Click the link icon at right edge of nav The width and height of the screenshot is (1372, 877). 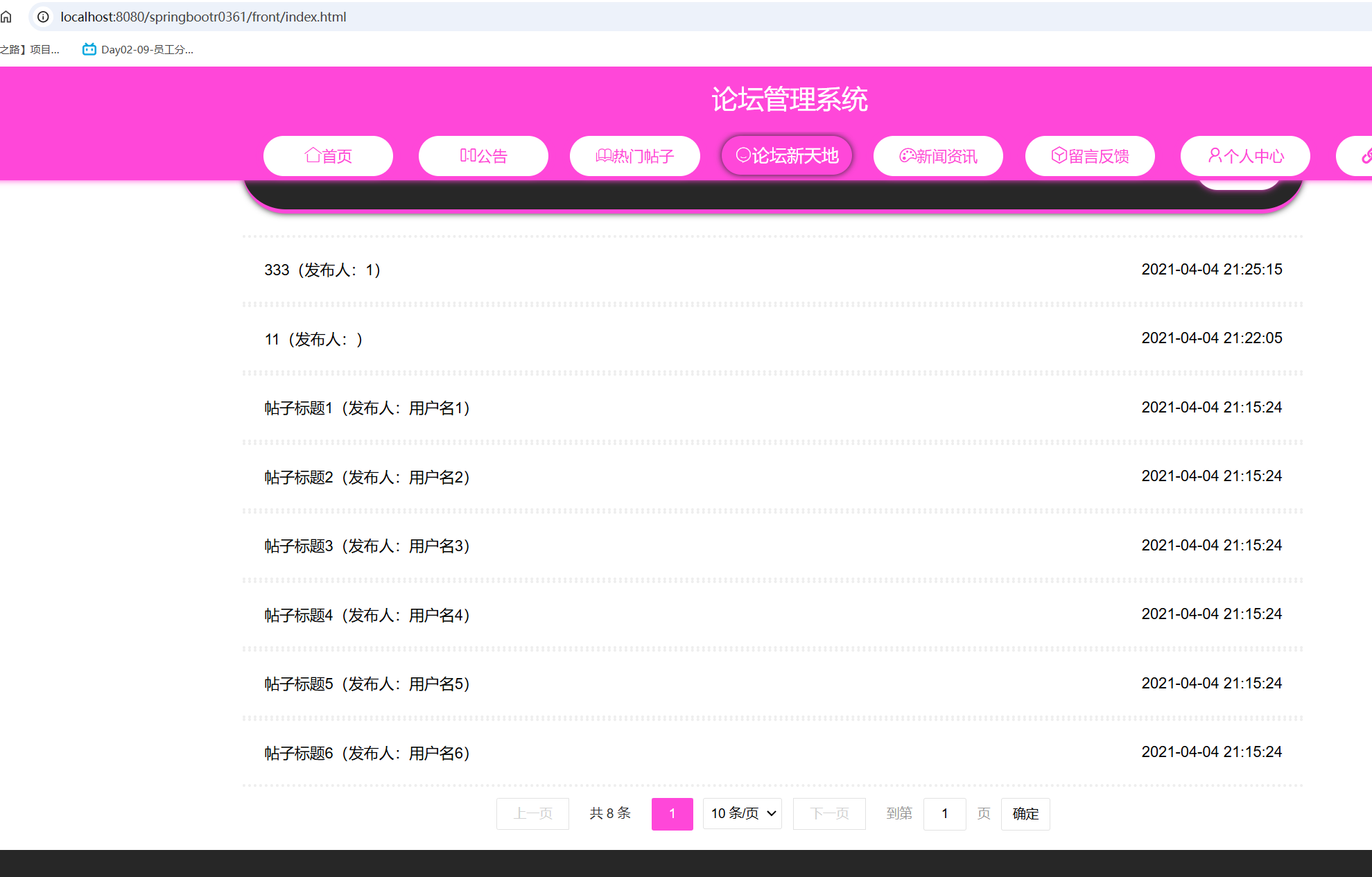[1366, 156]
